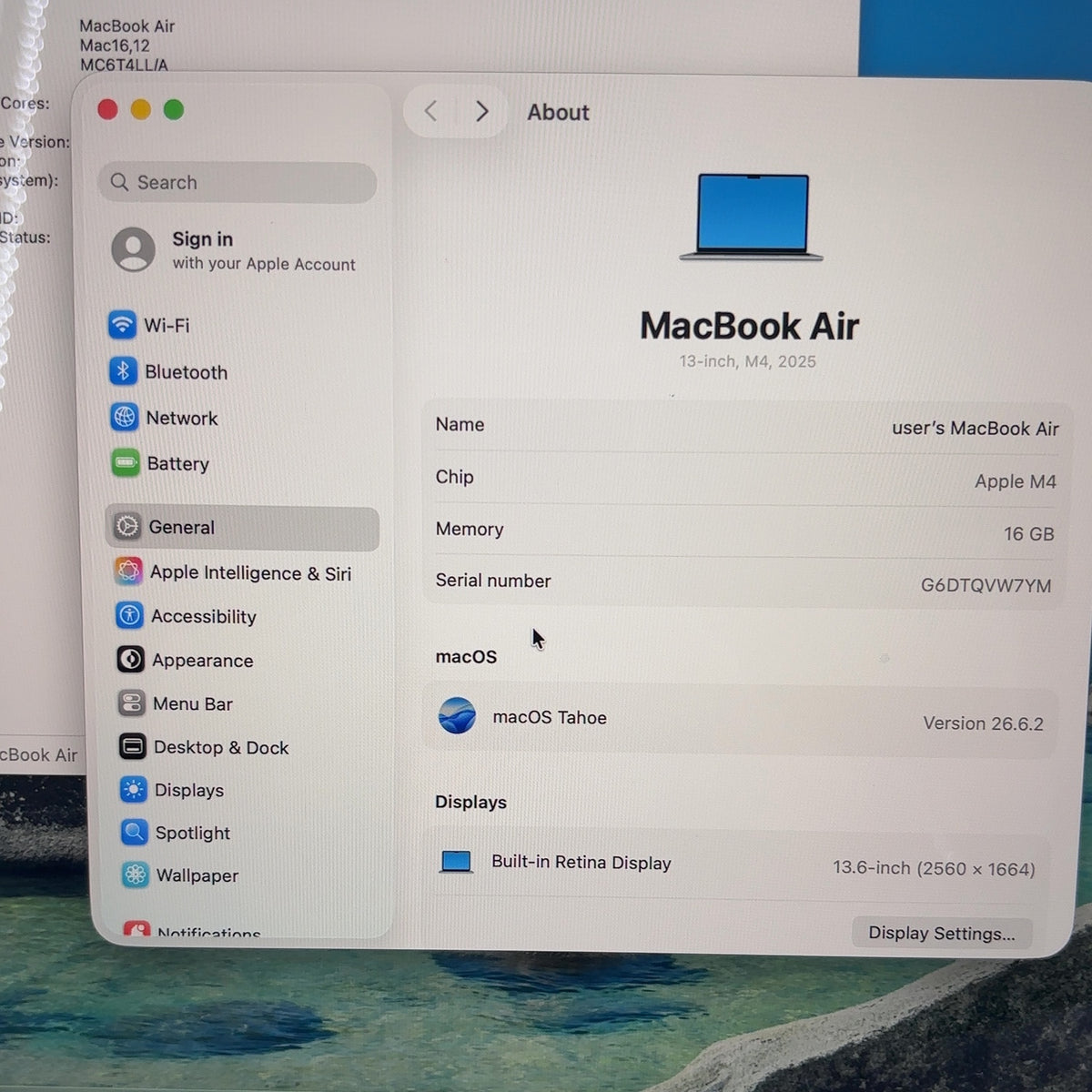Open the Desktop & Dock icon
Screen dimensions: 1092x1092
pos(132,746)
